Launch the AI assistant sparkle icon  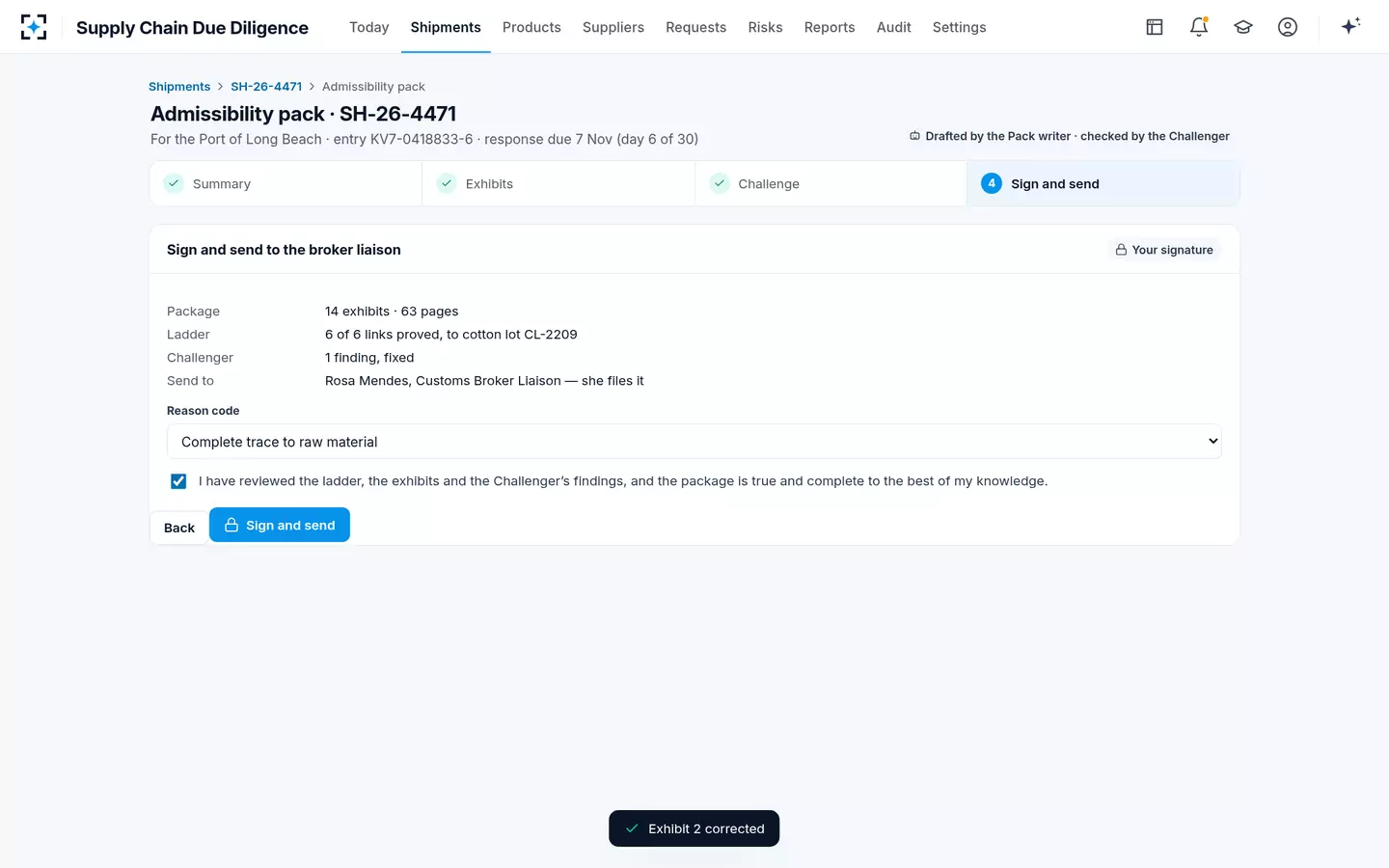[x=1350, y=26]
